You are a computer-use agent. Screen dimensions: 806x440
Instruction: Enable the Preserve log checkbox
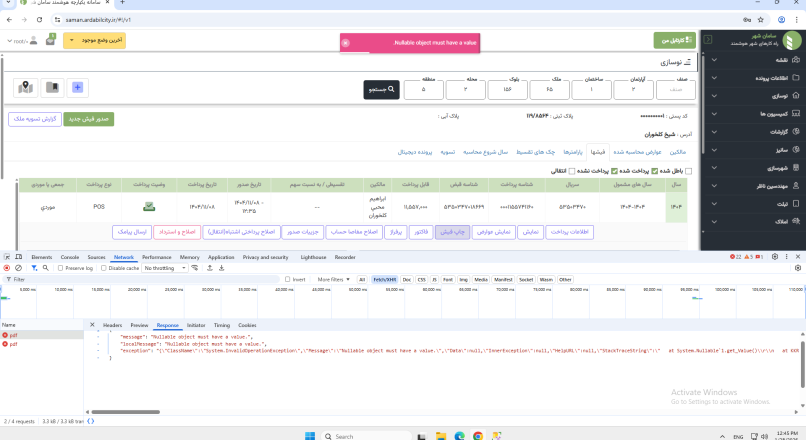[61, 268]
